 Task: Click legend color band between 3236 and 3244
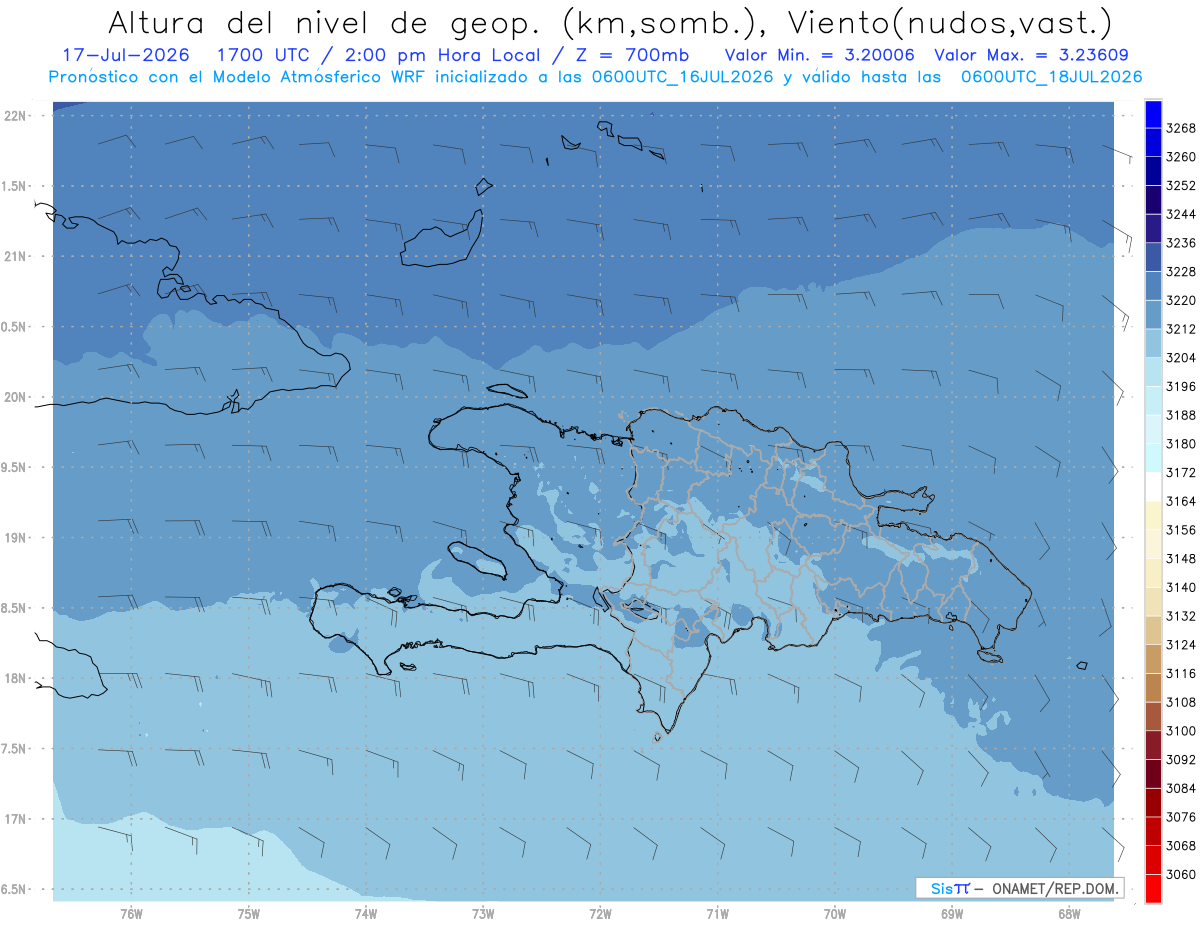[x=1152, y=228]
